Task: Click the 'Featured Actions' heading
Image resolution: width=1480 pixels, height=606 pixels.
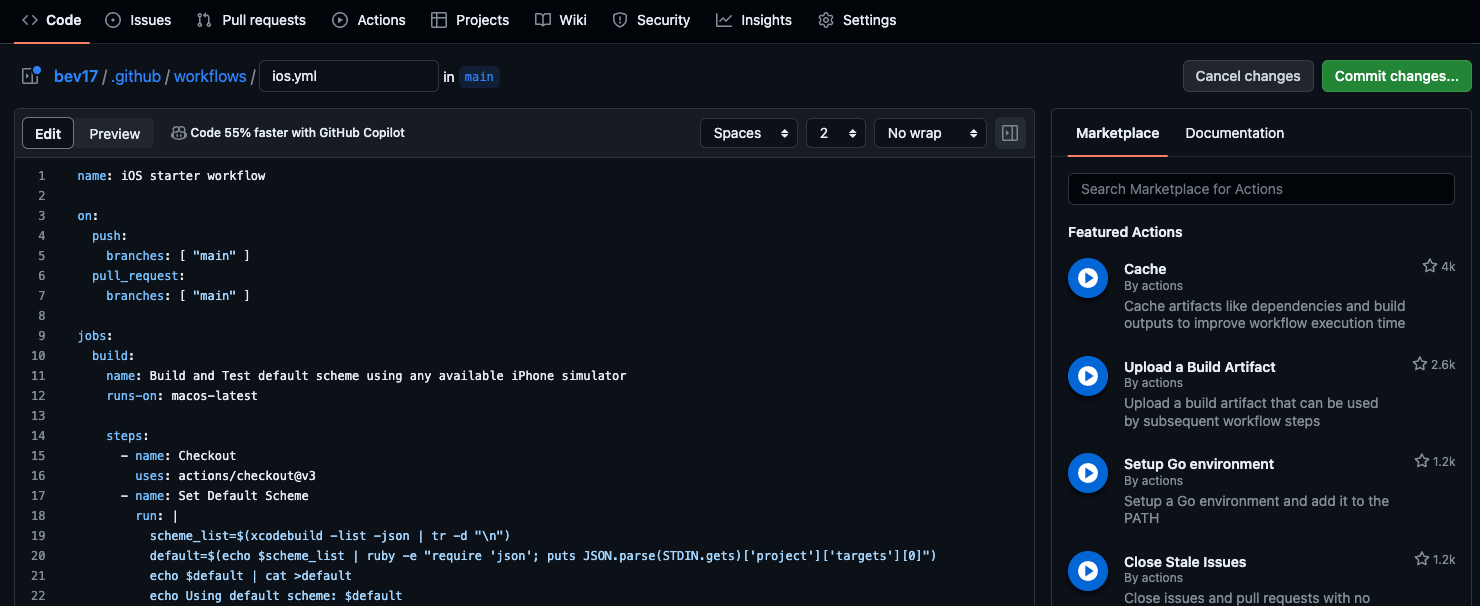Action: click(1125, 232)
